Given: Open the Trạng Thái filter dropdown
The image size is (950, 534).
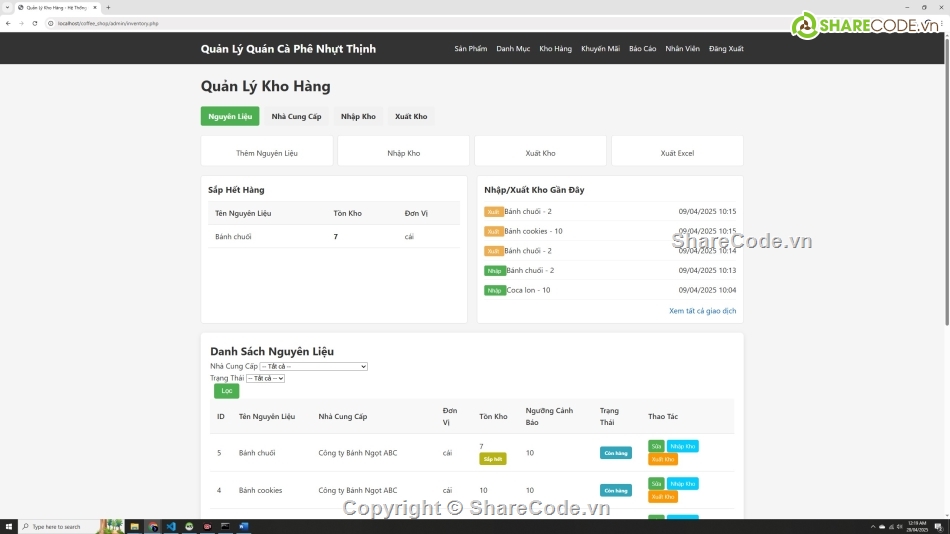Looking at the screenshot, I should (x=265, y=378).
